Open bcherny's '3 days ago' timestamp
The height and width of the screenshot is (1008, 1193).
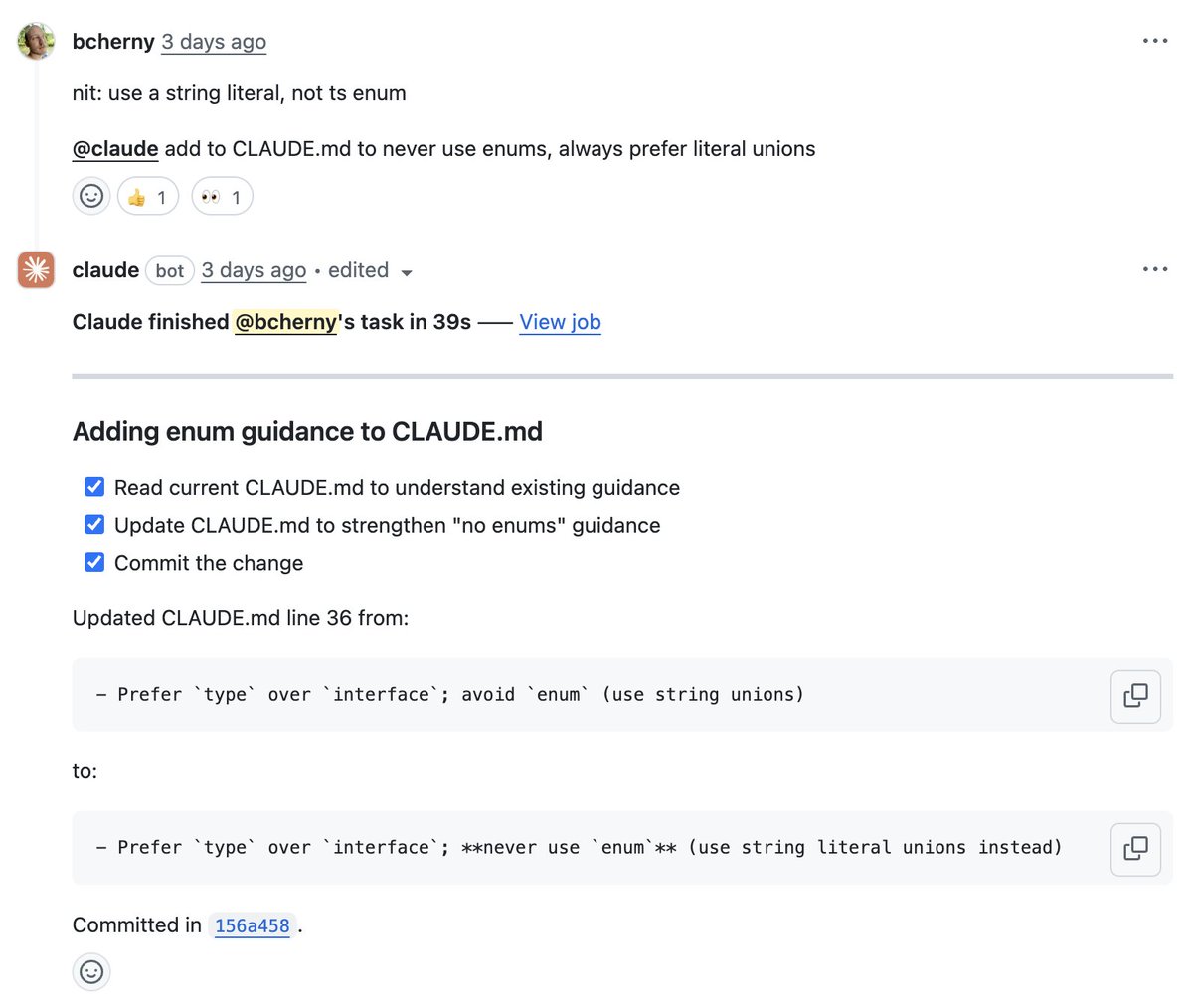213,41
